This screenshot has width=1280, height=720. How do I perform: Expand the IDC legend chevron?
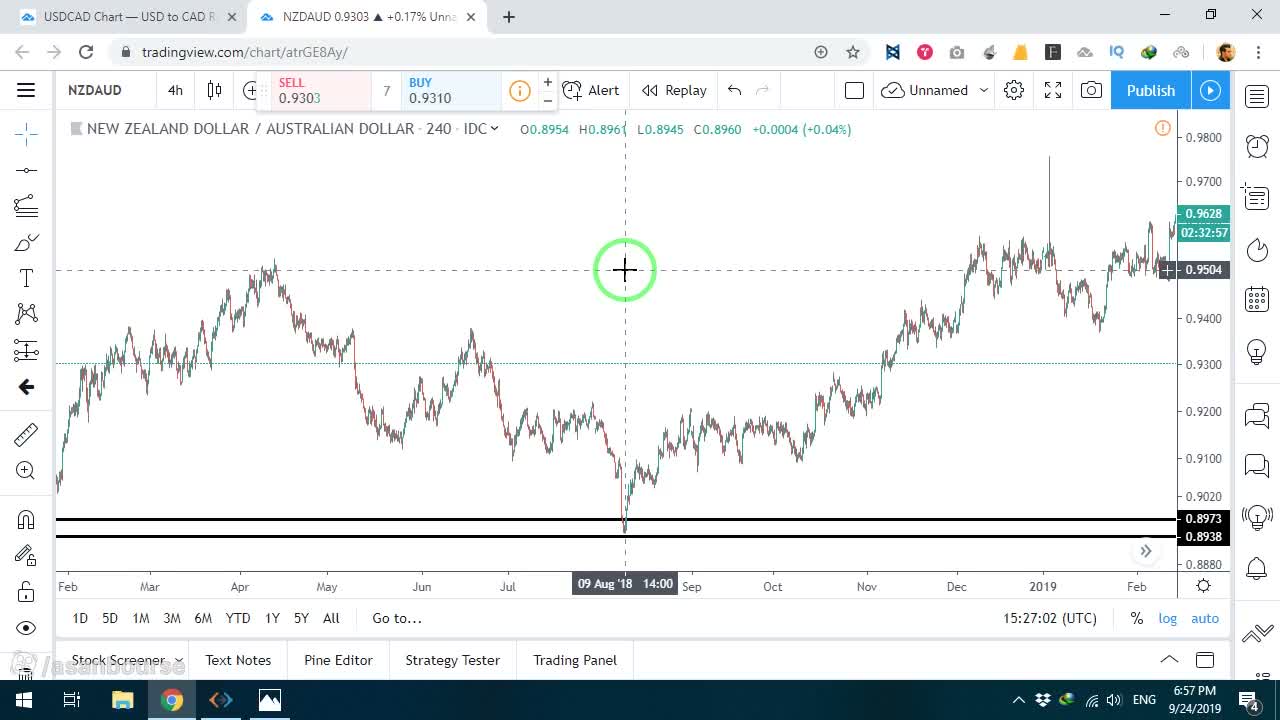point(494,129)
